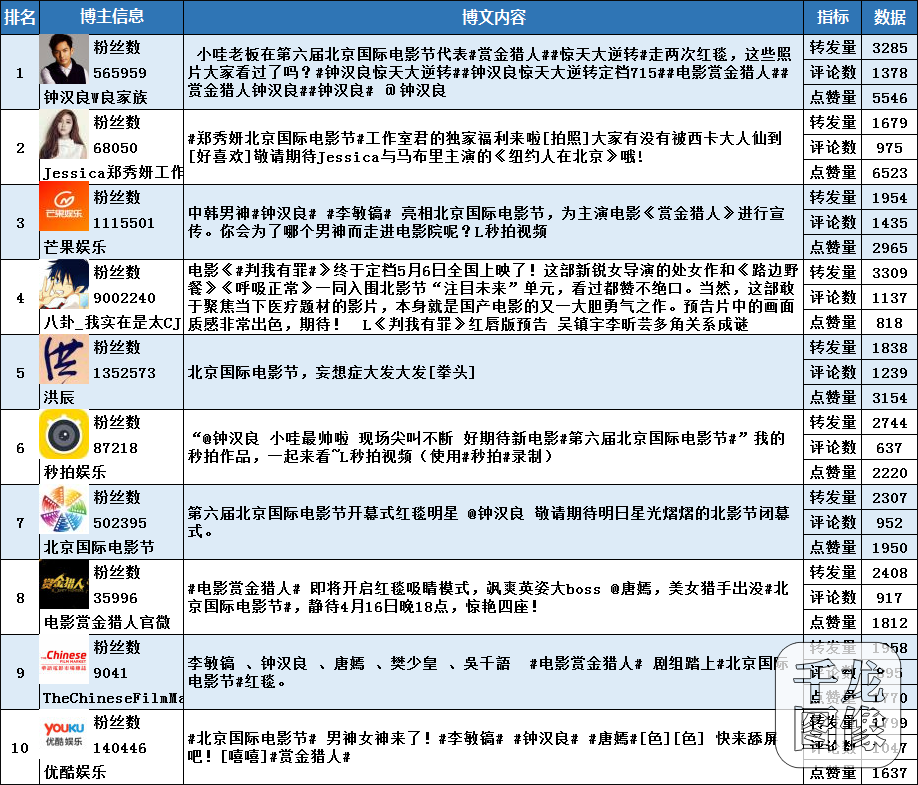Viewport: 918px width, 785px height.
Task: Click the 秒拍娱乐 yellow camera logo
Action: [64, 434]
